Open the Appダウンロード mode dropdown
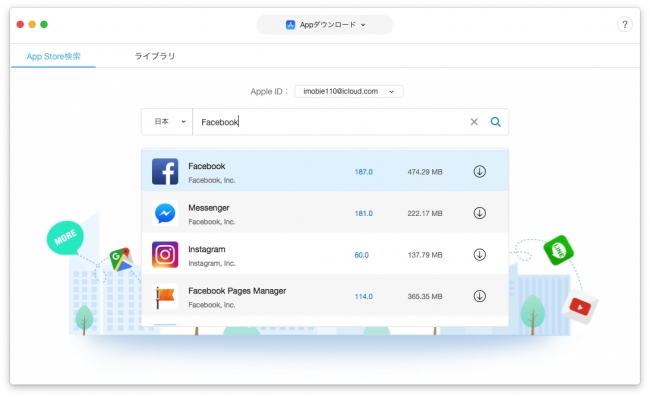 tap(325, 25)
